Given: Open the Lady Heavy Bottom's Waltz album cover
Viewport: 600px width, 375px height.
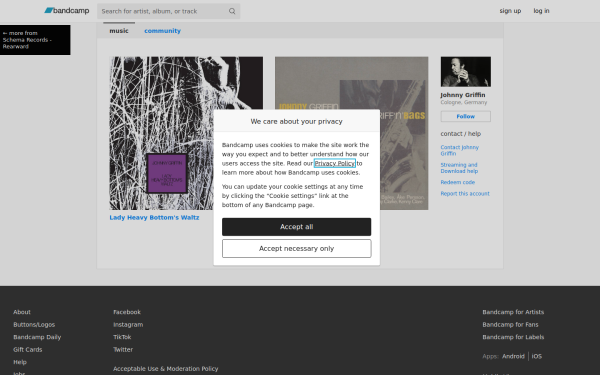Looking at the screenshot, I should 161,133.
